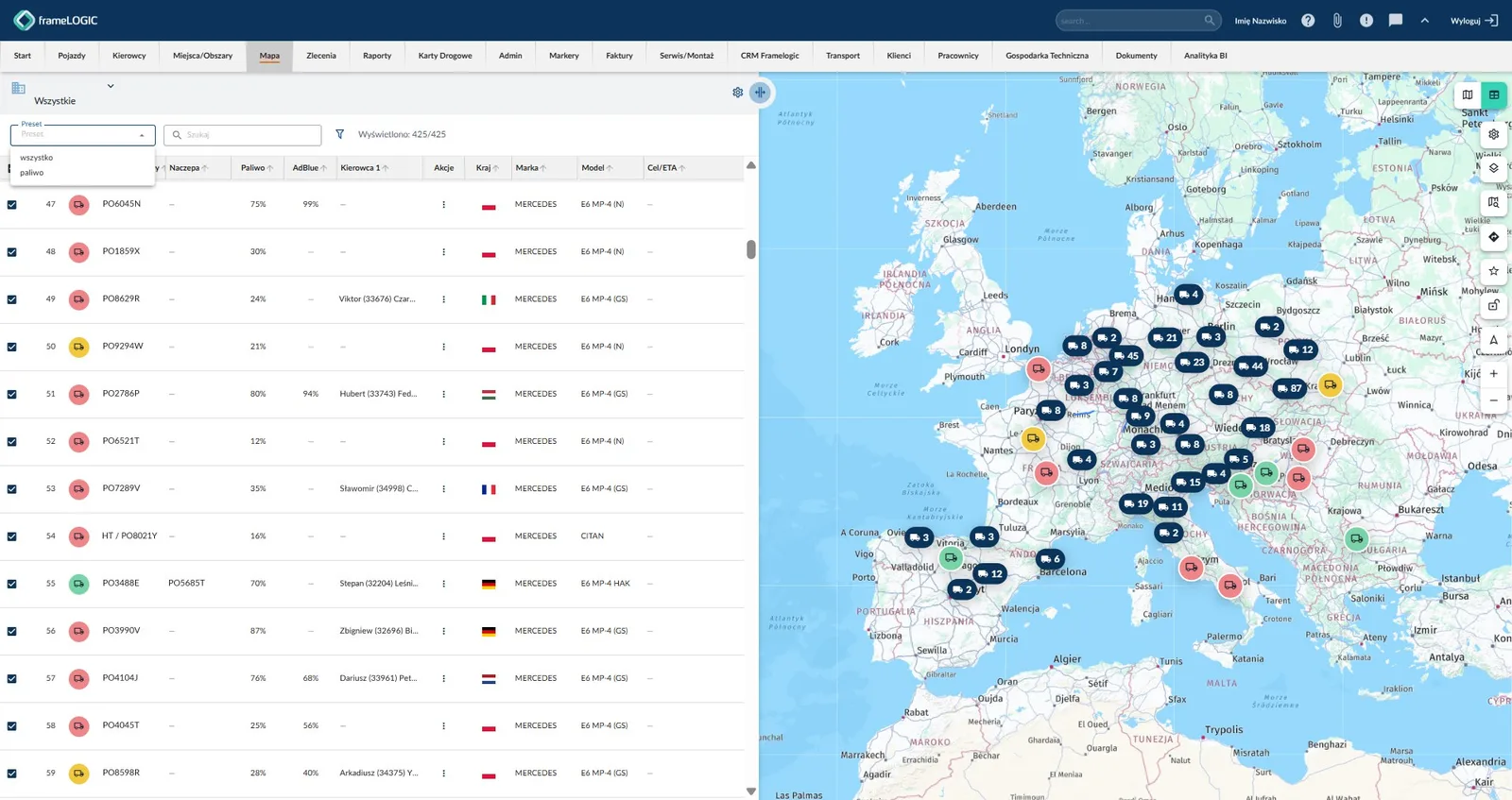The height and width of the screenshot is (800, 1512).
Task: Uncheck the checkbox for row 49
Action: tap(12, 299)
